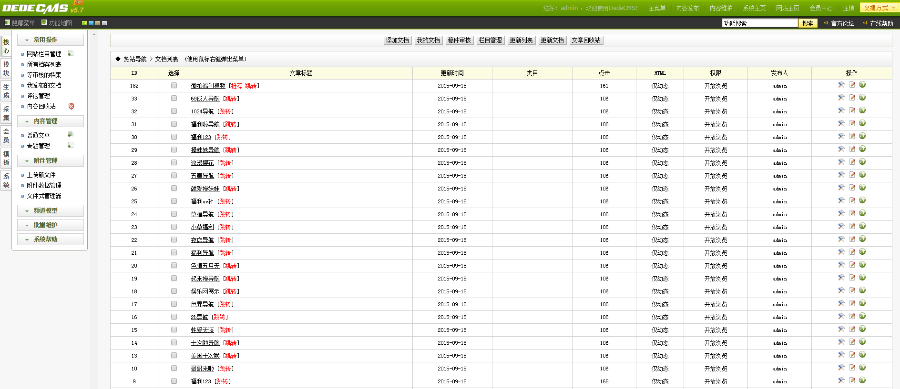The height and width of the screenshot is (389, 900).
Task: Click the edit pencil icon for row ID 20
Action: click(852, 265)
